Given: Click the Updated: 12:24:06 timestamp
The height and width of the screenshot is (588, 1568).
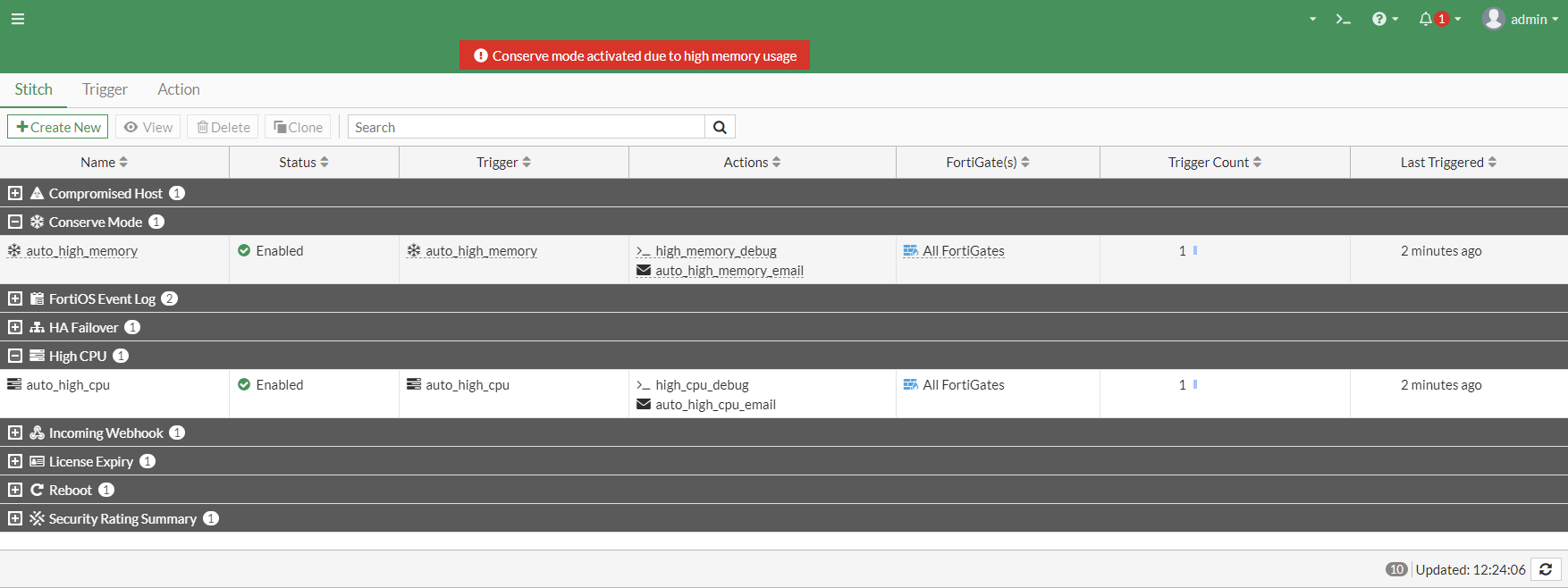Looking at the screenshot, I should 1471,569.
